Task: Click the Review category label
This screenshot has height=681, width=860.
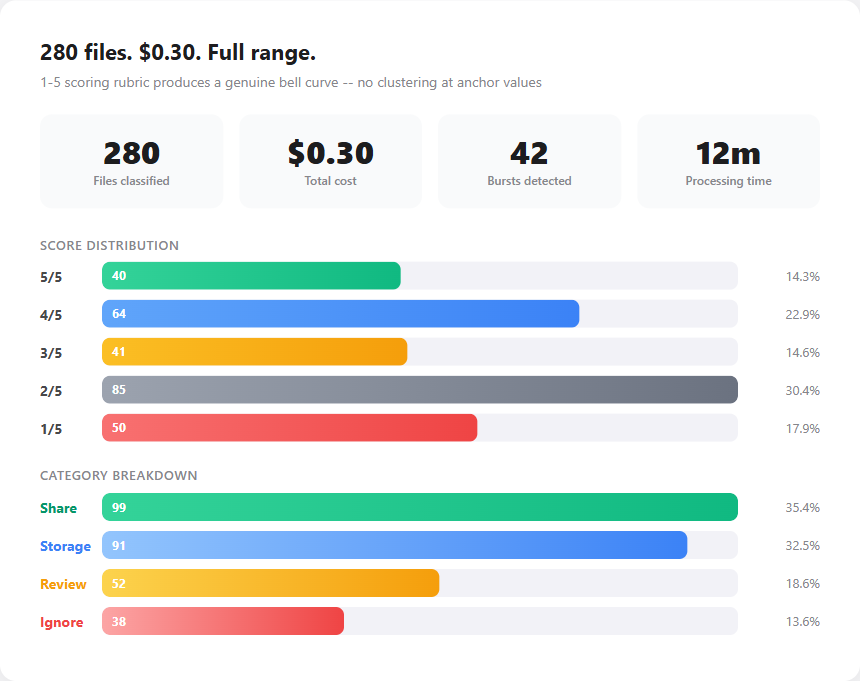Action: [63, 584]
